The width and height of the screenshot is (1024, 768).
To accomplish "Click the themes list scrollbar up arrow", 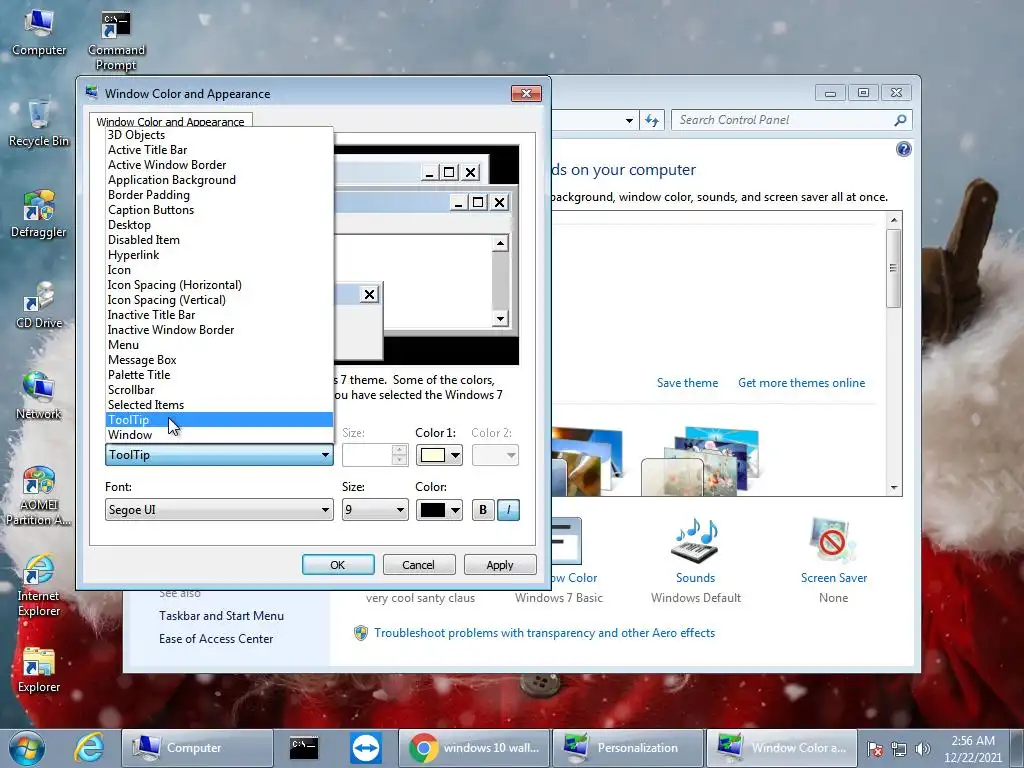I will [894, 220].
